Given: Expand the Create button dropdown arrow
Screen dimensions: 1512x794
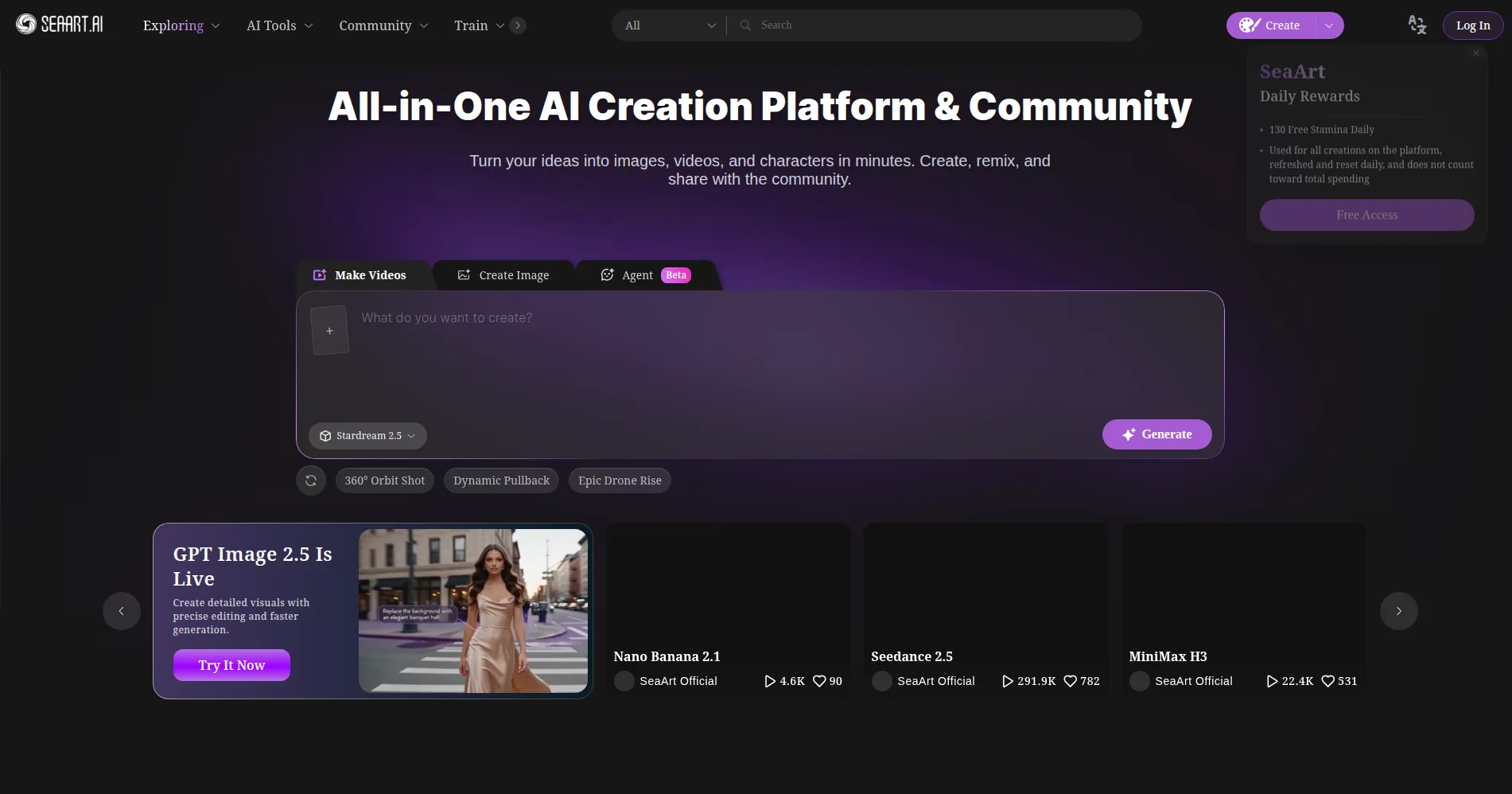Looking at the screenshot, I should (1329, 25).
